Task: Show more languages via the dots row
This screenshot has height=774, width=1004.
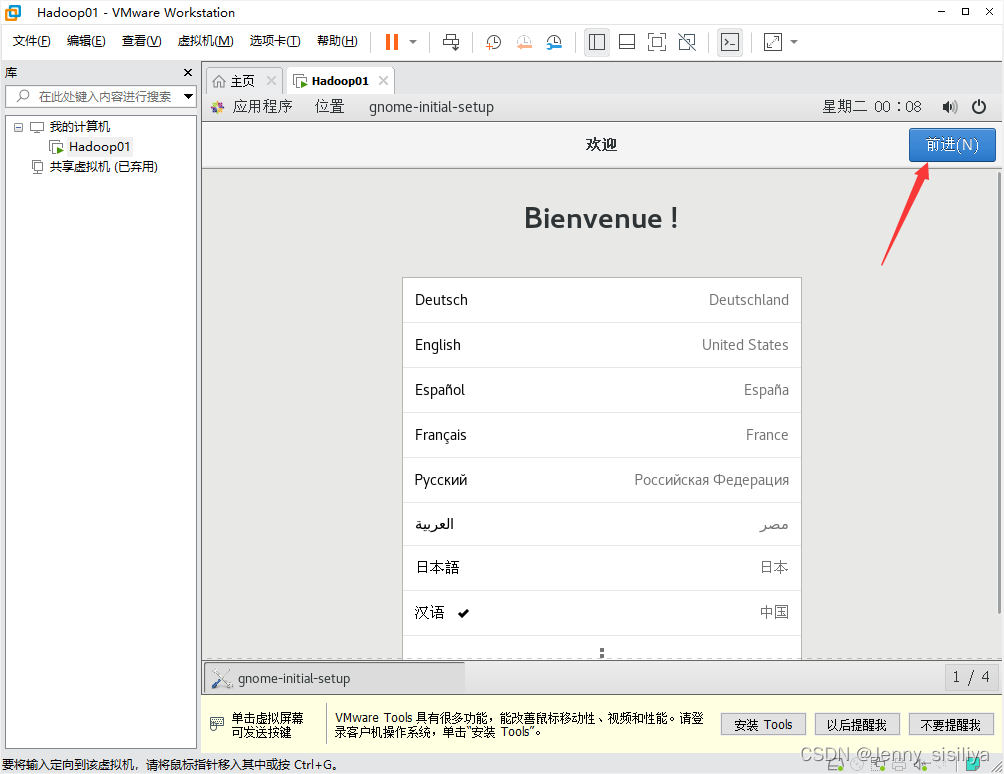Action: pyautogui.click(x=602, y=648)
